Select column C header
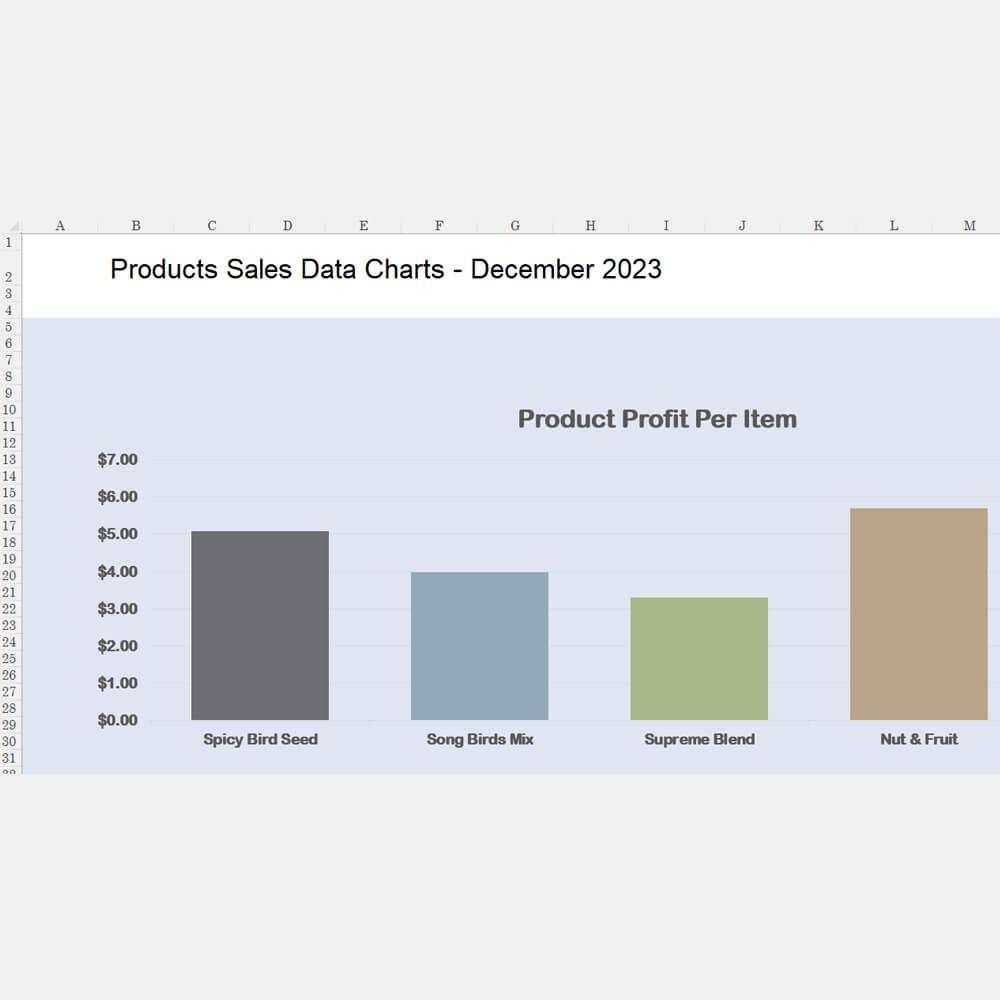Image resolution: width=1000 pixels, height=1000 pixels. 211,226
